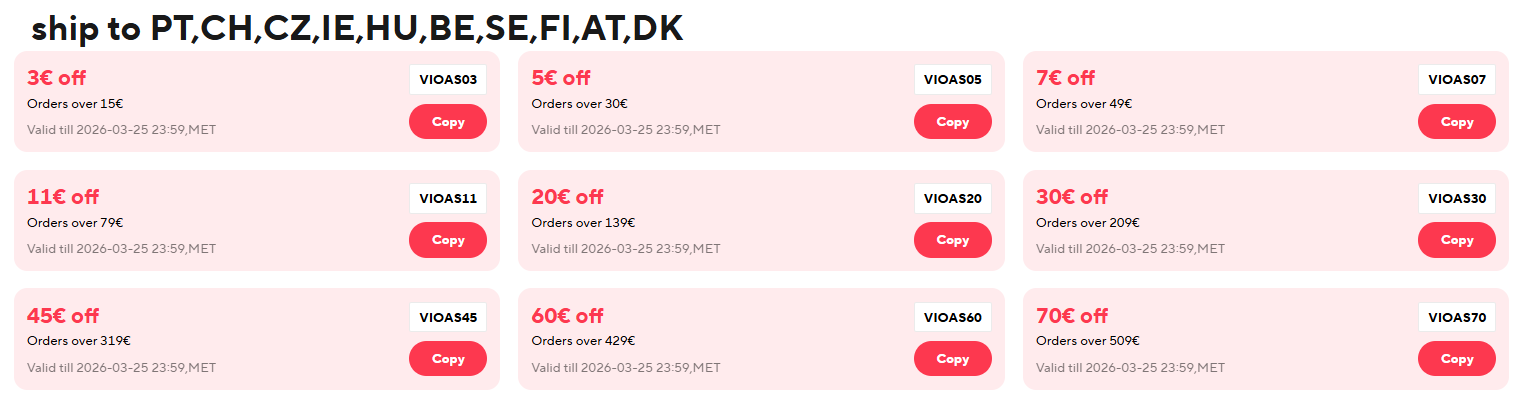This screenshot has height=401, width=1520.
Task: Select the VIOAS11 code box
Action: click(x=447, y=198)
